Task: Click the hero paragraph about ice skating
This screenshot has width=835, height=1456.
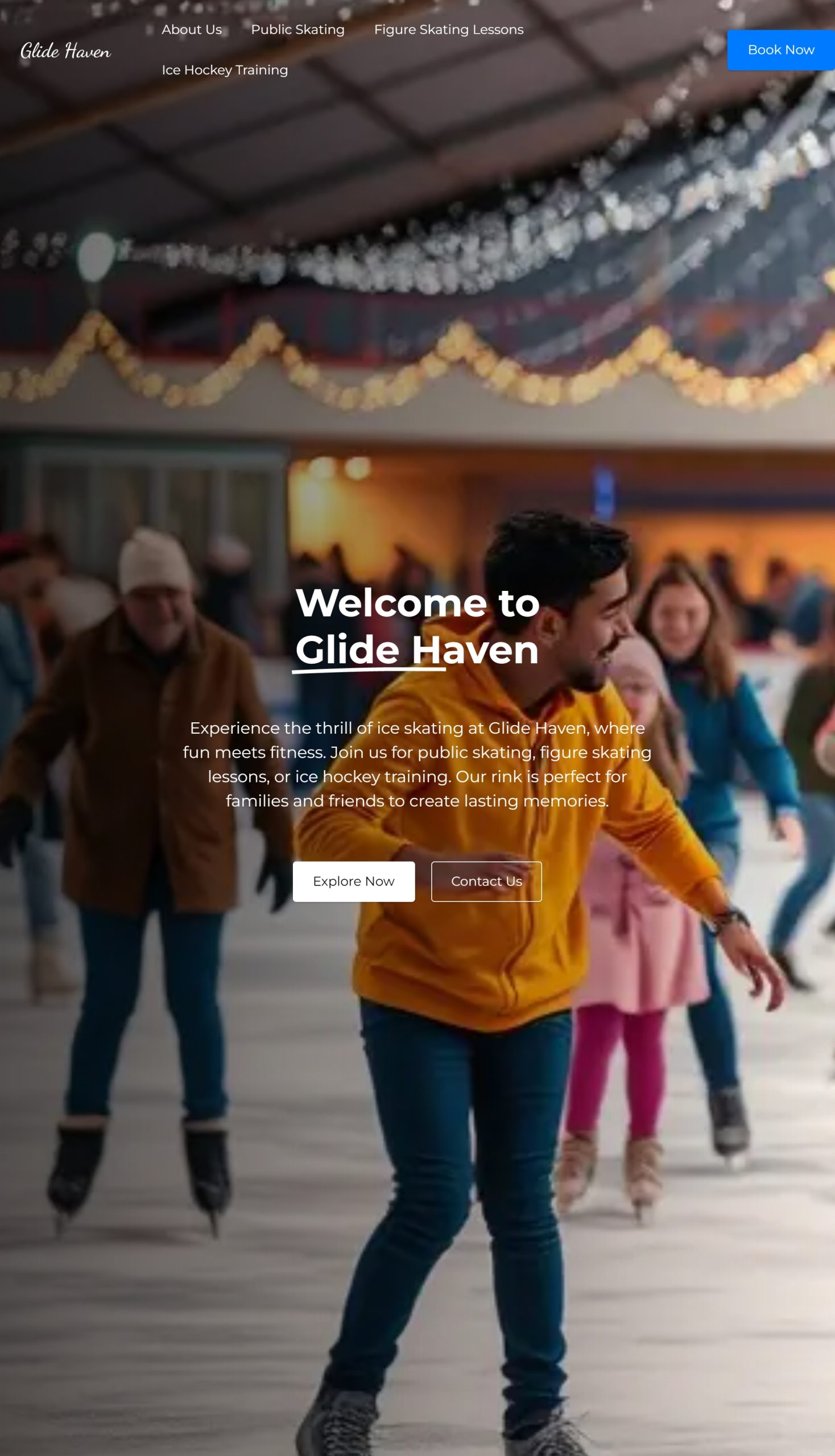Action: [x=417, y=764]
